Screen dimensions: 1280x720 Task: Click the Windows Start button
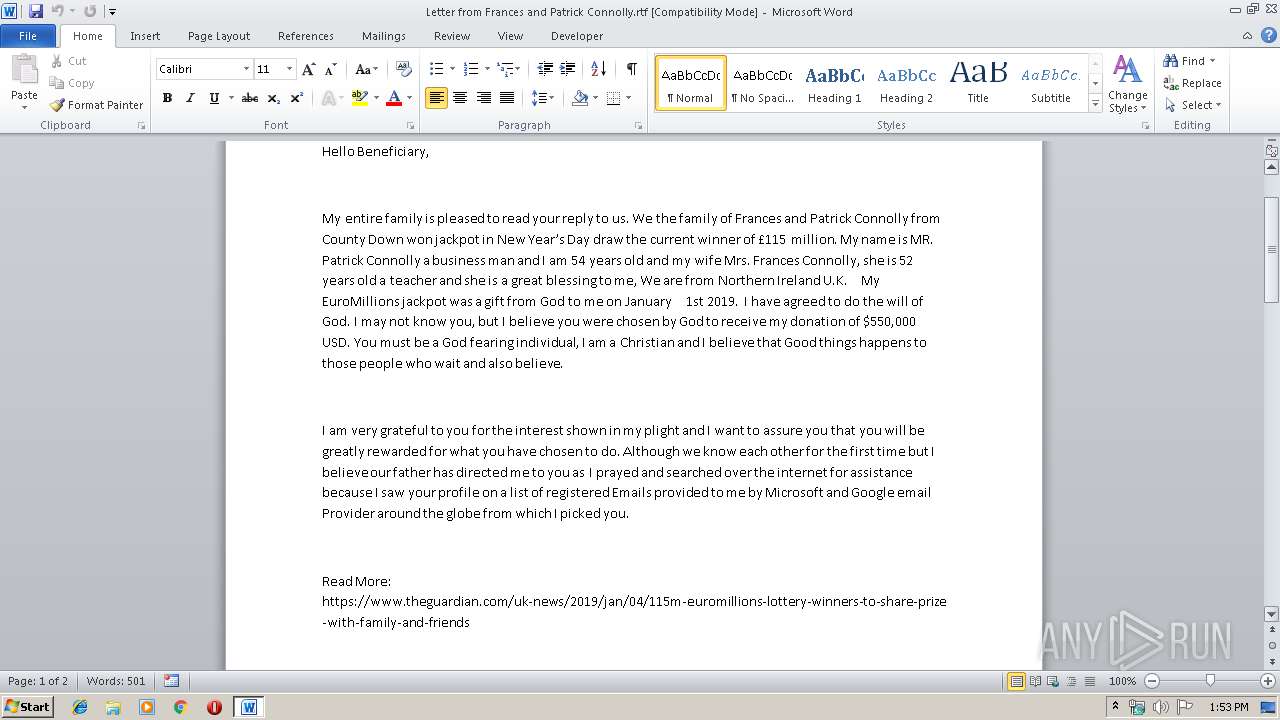click(x=28, y=706)
